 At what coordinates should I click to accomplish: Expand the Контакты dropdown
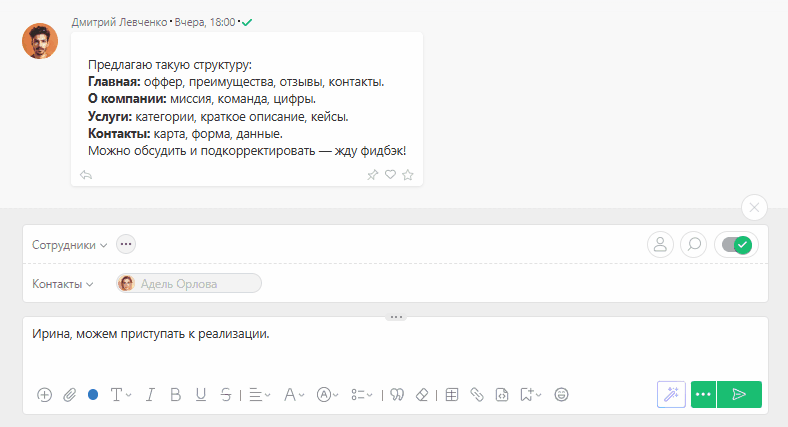click(62, 284)
